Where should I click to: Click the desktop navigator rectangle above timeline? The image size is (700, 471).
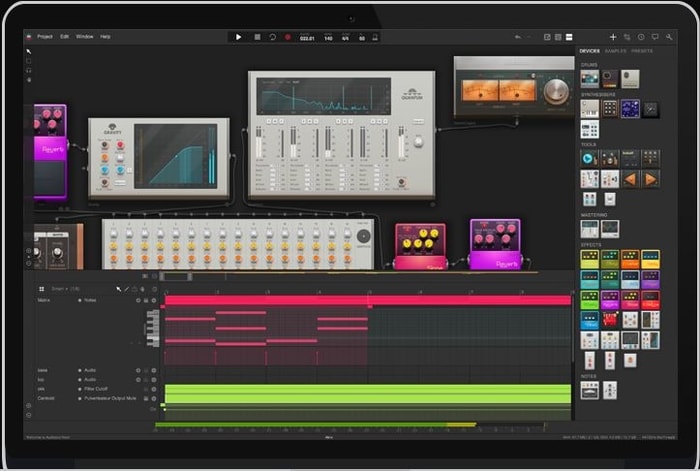176,276
